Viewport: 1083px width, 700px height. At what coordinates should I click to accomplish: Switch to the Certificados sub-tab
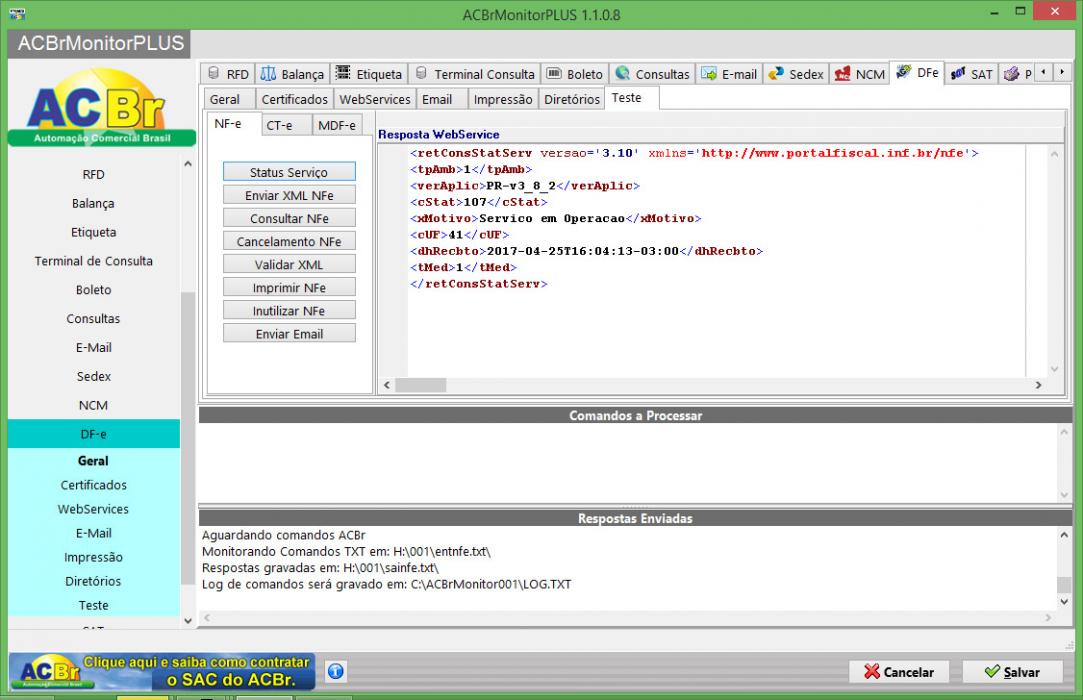pos(294,99)
